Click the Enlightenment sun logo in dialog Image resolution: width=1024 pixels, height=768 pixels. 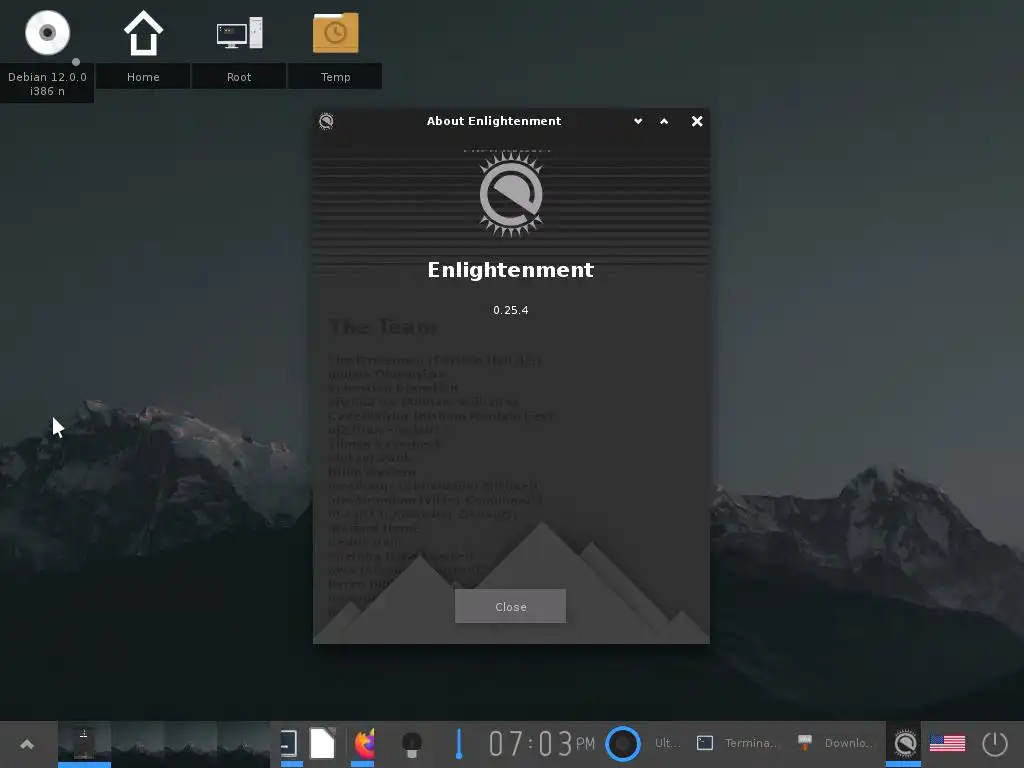tap(511, 194)
